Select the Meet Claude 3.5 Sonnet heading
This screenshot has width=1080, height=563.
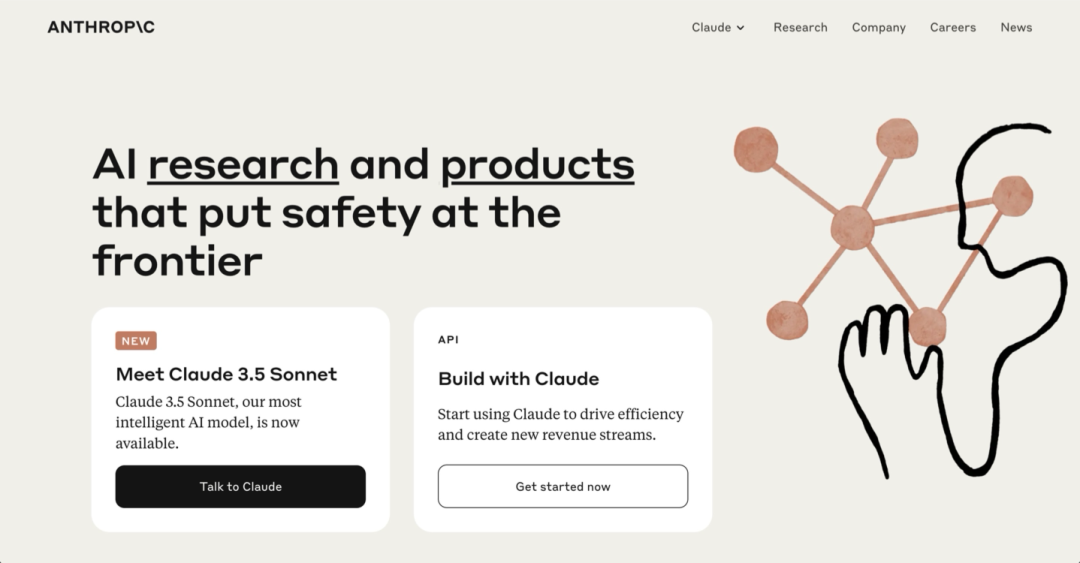(226, 374)
